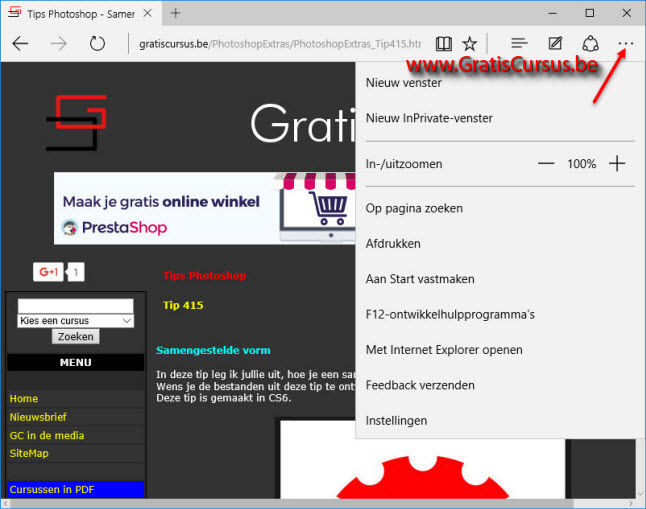Screen dimensions: 646x509
Task: Select Afdrukken menu entry
Action: (x=393, y=244)
